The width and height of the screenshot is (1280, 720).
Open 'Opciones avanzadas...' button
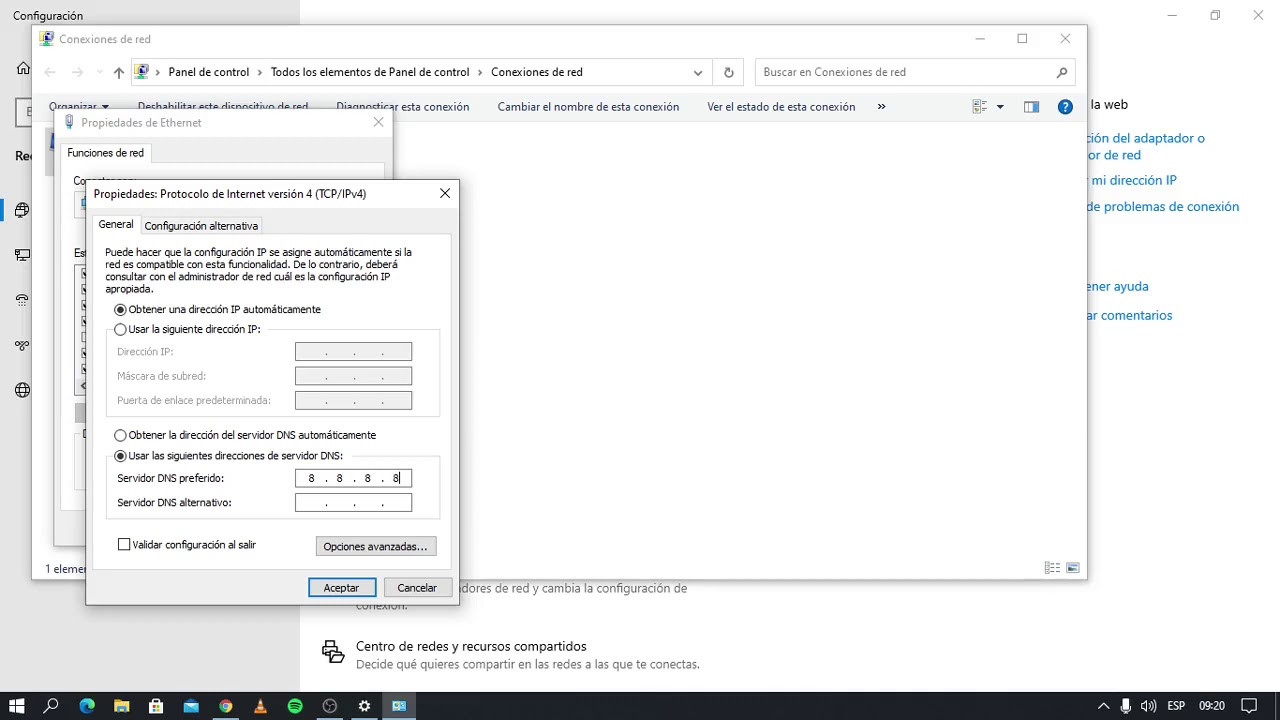point(375,547)
